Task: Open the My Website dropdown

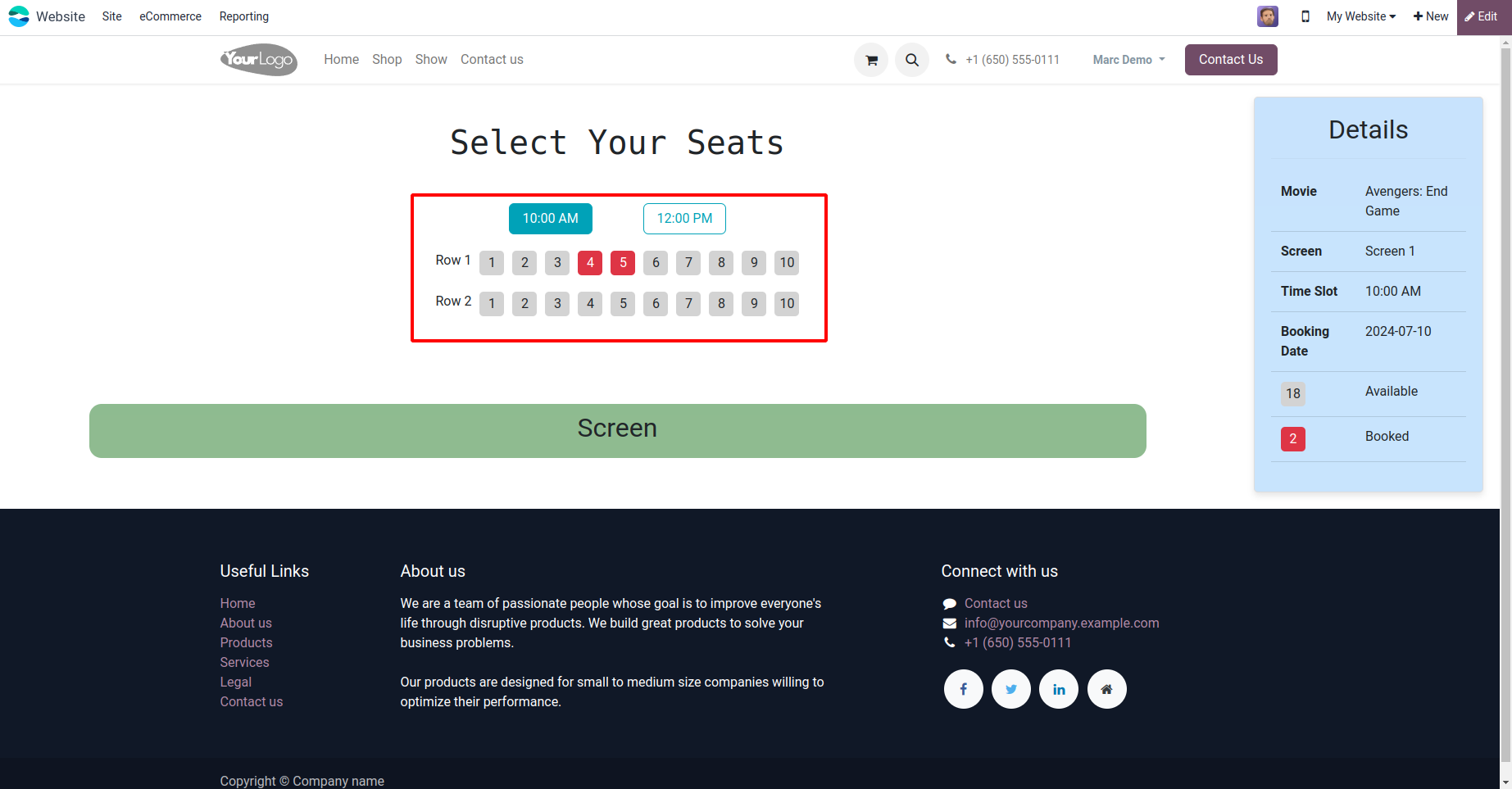Action: 1360,16
